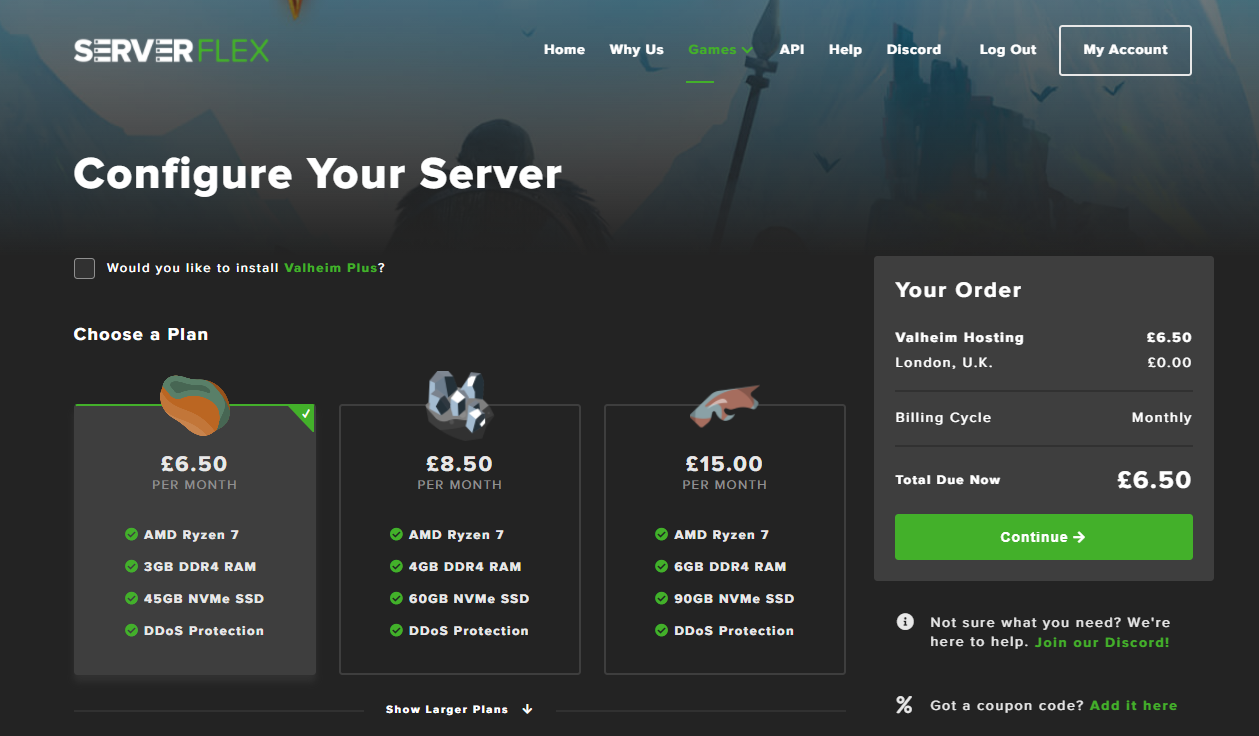Open the Why Us page
Viewport: 1259px width, 736px height.
click(x=636, y=49)
